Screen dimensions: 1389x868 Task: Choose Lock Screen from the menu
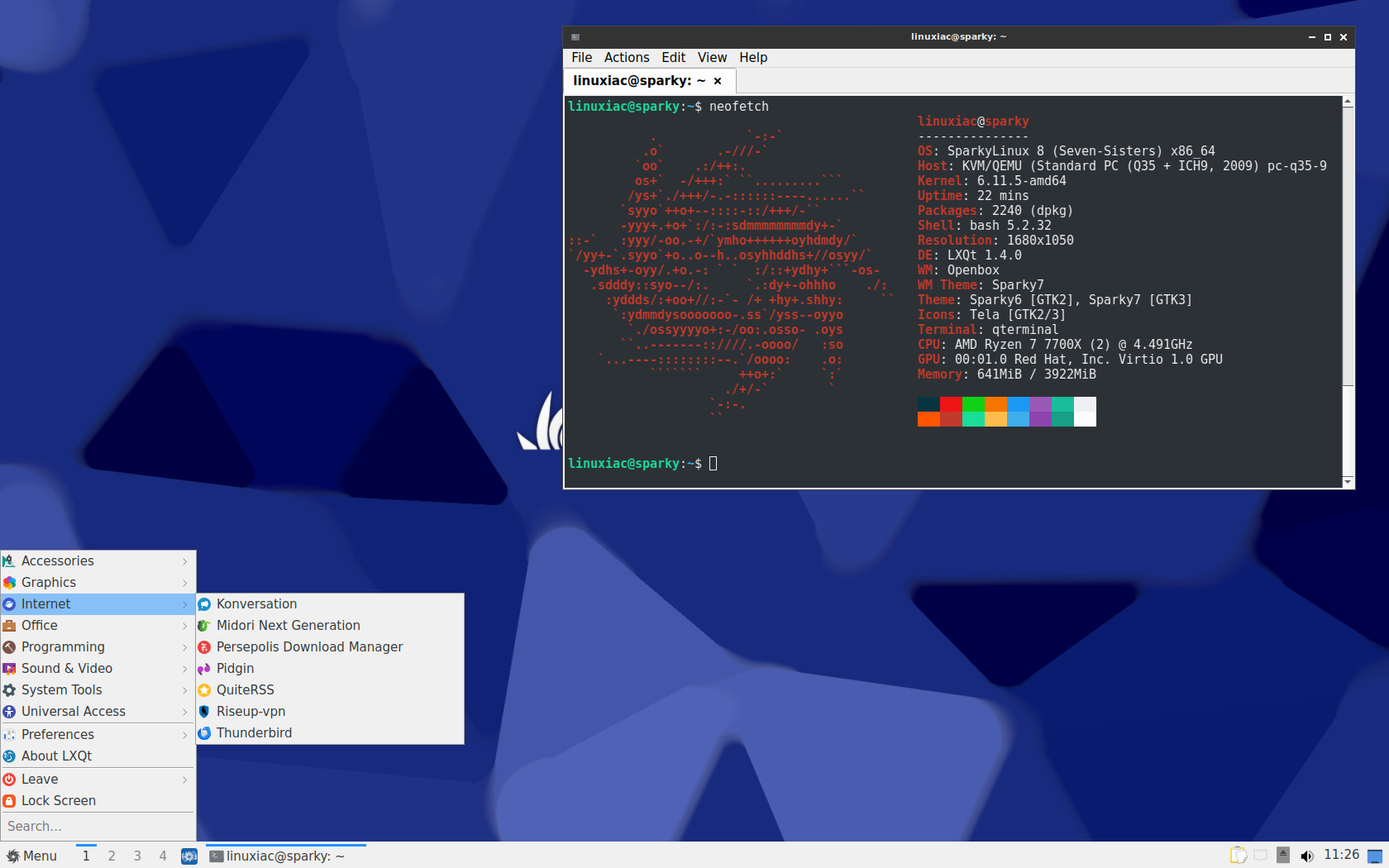click(98, 801)
